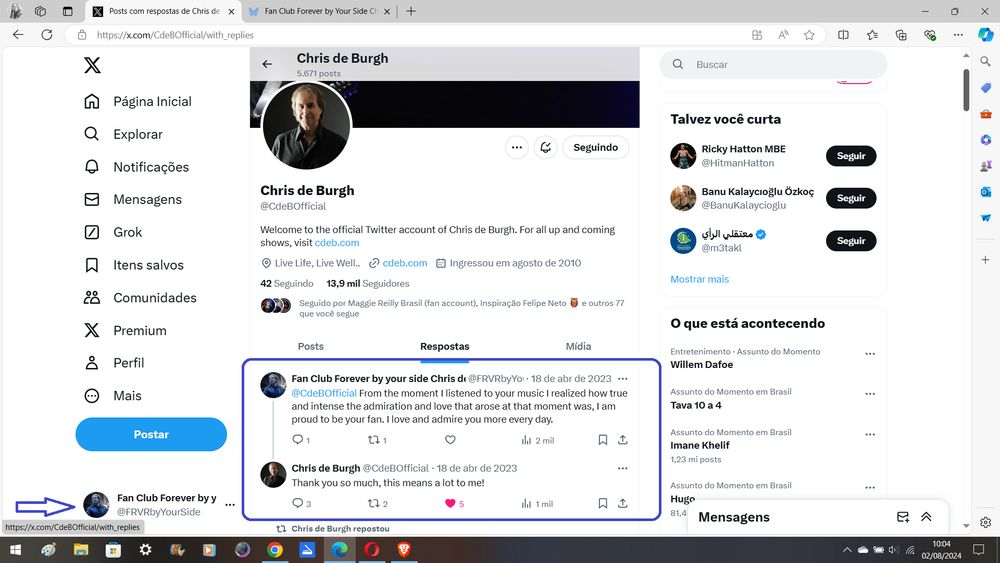Open Notificações in the sidebar

[136, 167]
